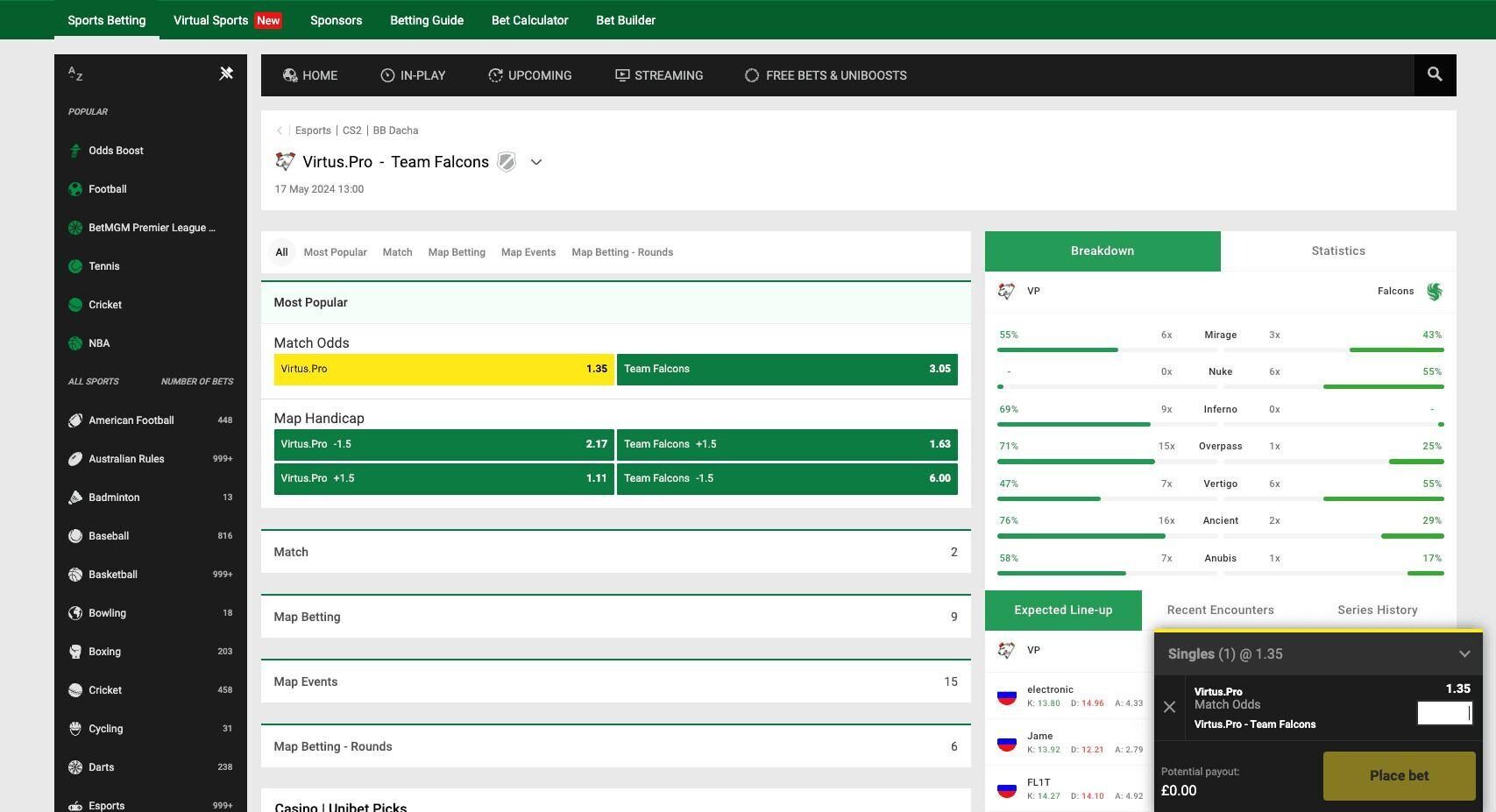Click the Place bet button
The height and width of the screenshot is (812, 1496).
1399,776
